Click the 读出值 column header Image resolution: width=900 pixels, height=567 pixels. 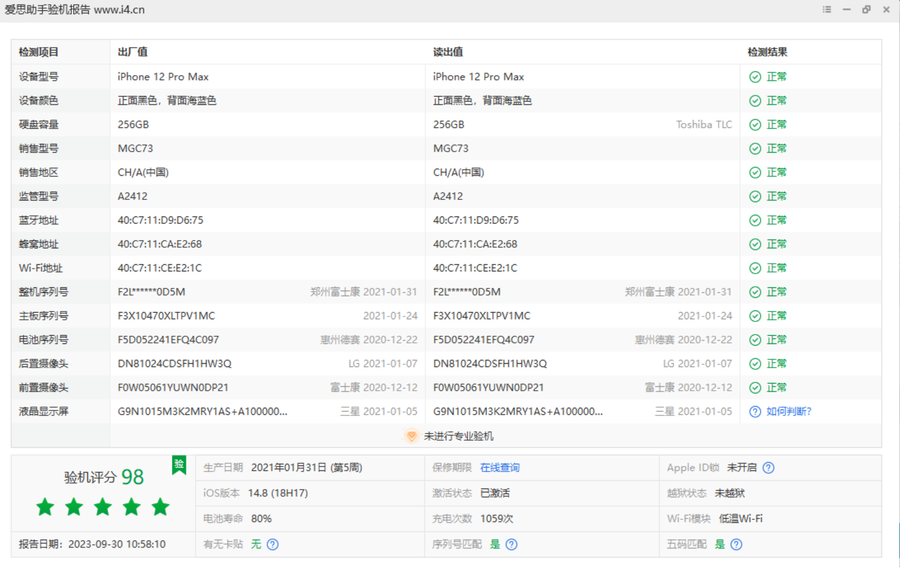point(448,52)
